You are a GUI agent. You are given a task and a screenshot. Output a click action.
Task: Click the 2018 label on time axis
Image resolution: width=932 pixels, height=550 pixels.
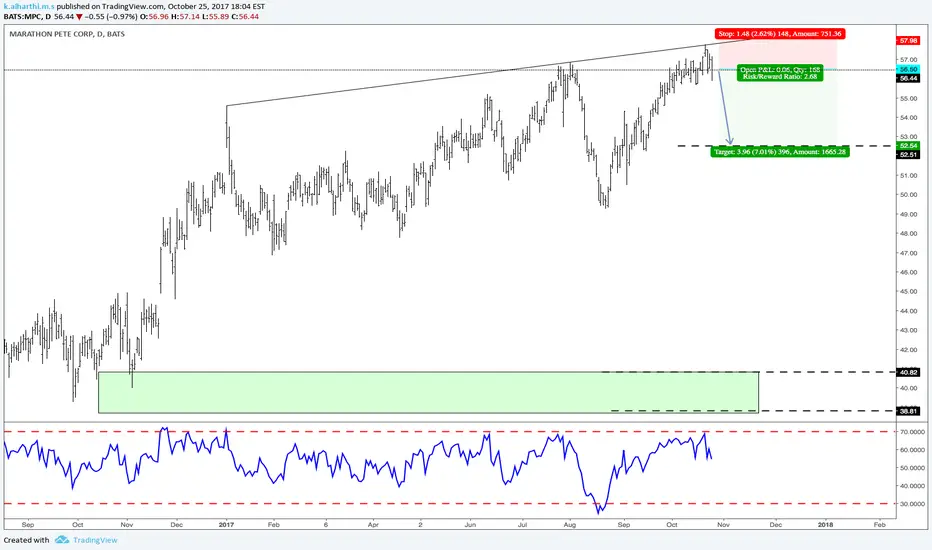(x=825, y=525)
